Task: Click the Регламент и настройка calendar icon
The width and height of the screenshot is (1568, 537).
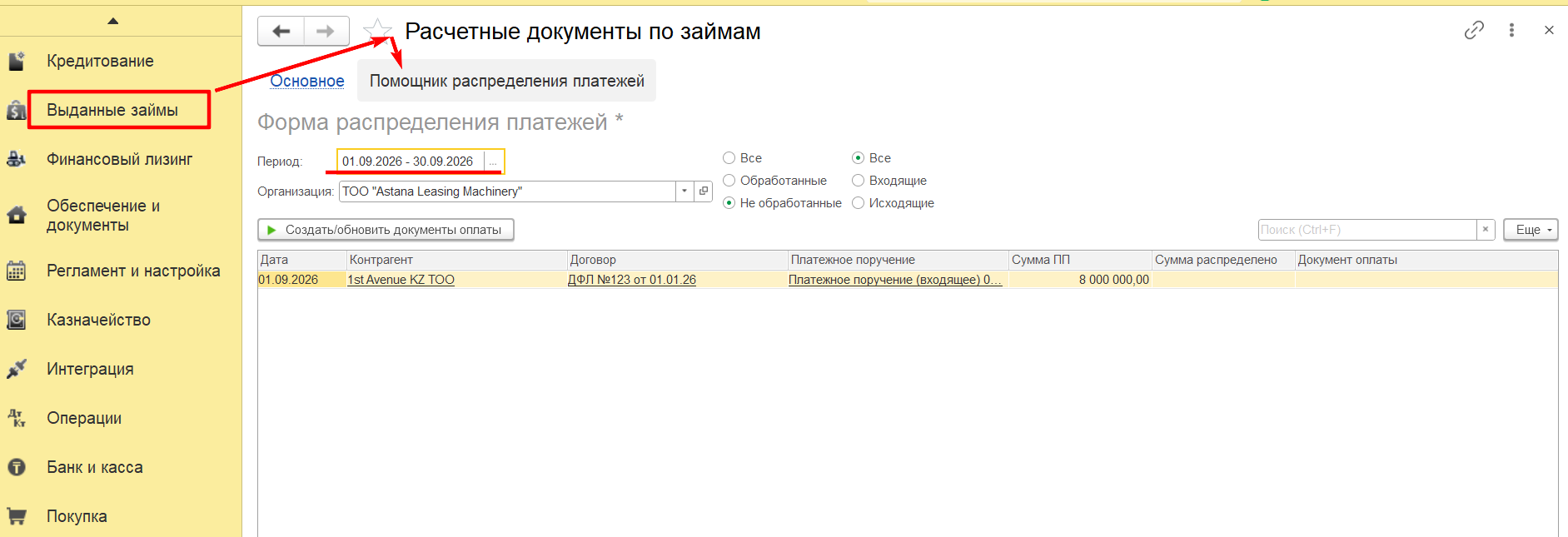Action: tap(17, 271)
